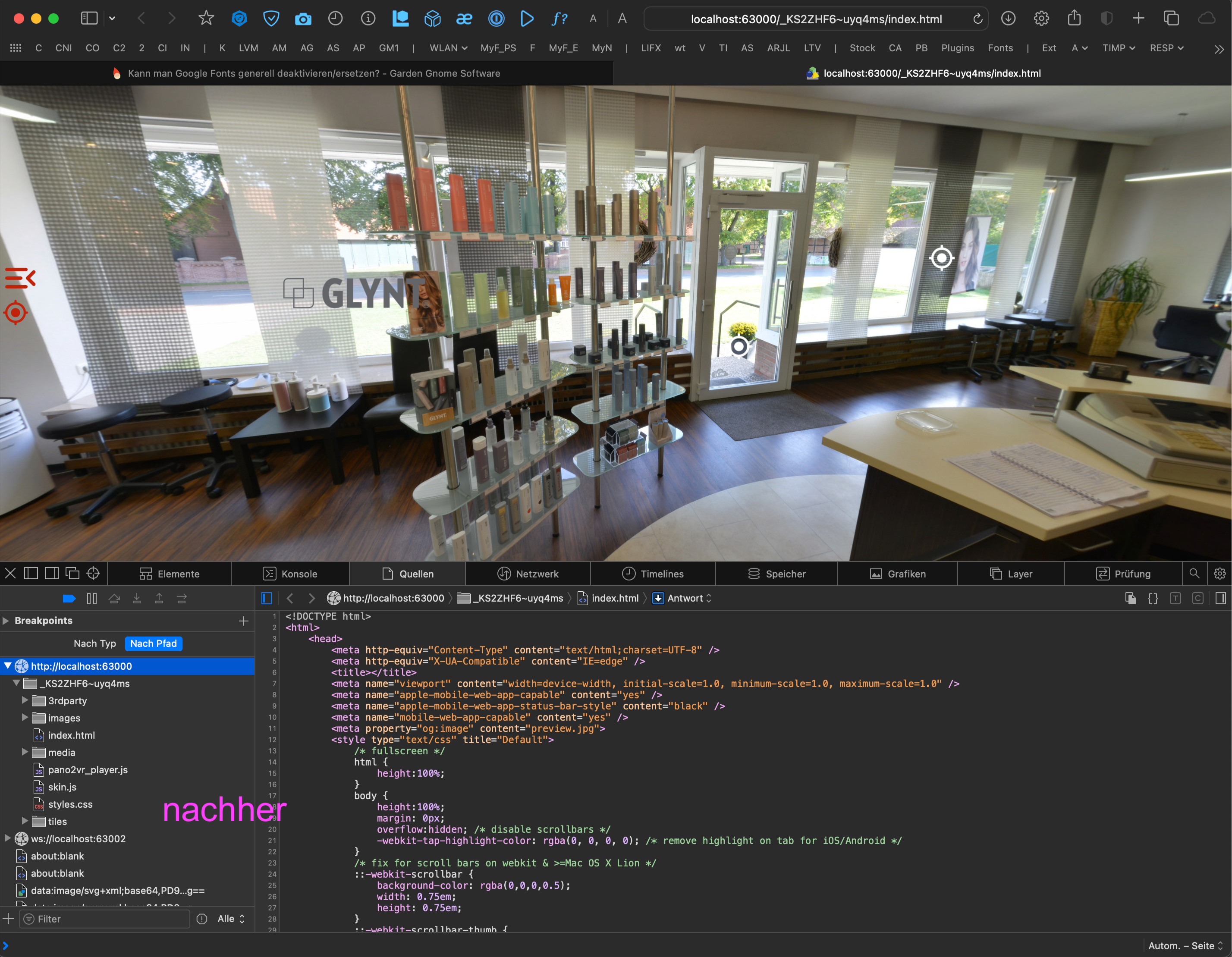
Task: Click the white crosshair hotspot near poster
Action: pyautogui.click(x=942, y=258)
